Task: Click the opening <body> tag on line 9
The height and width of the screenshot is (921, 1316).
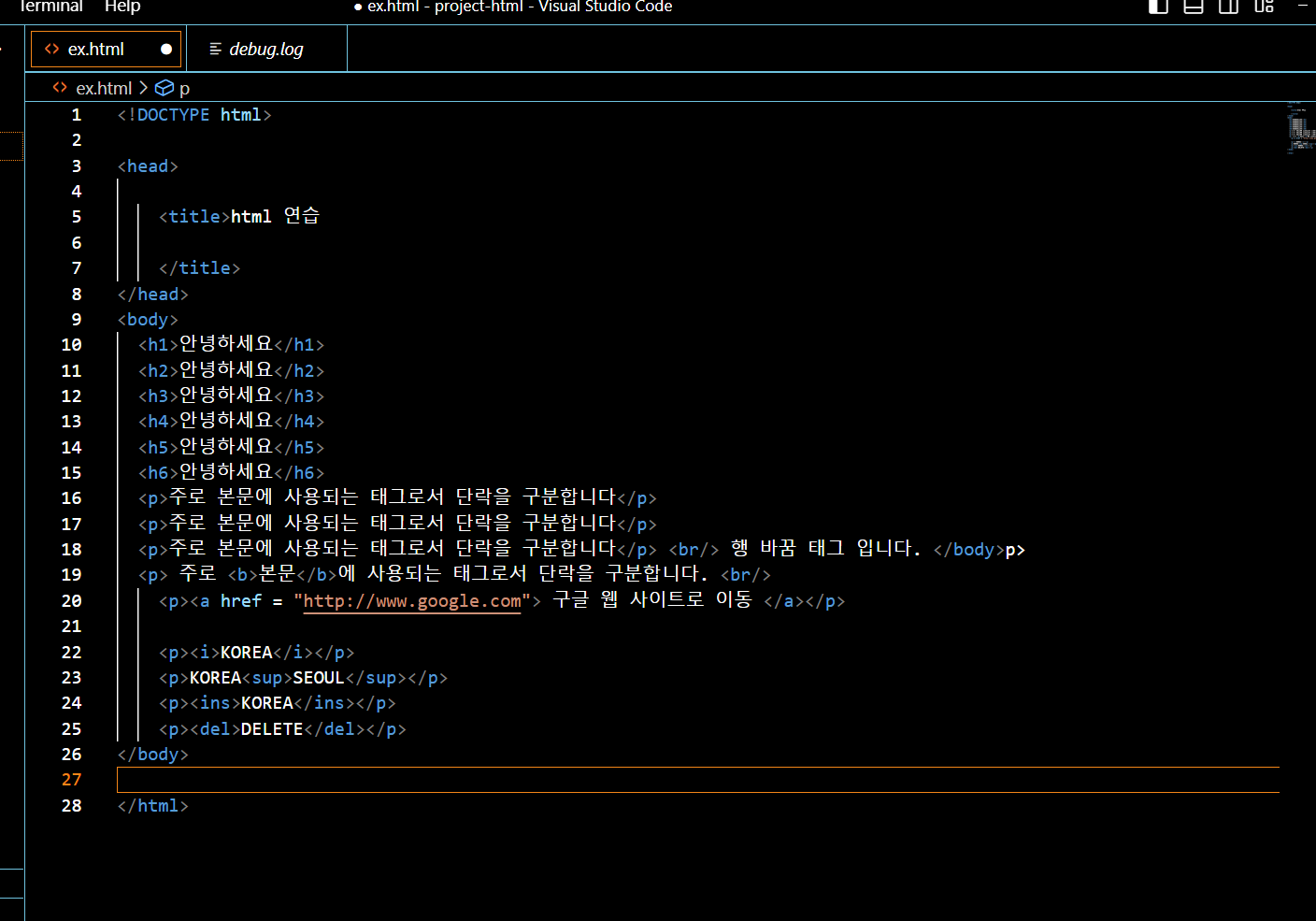Action: (148, 320)
